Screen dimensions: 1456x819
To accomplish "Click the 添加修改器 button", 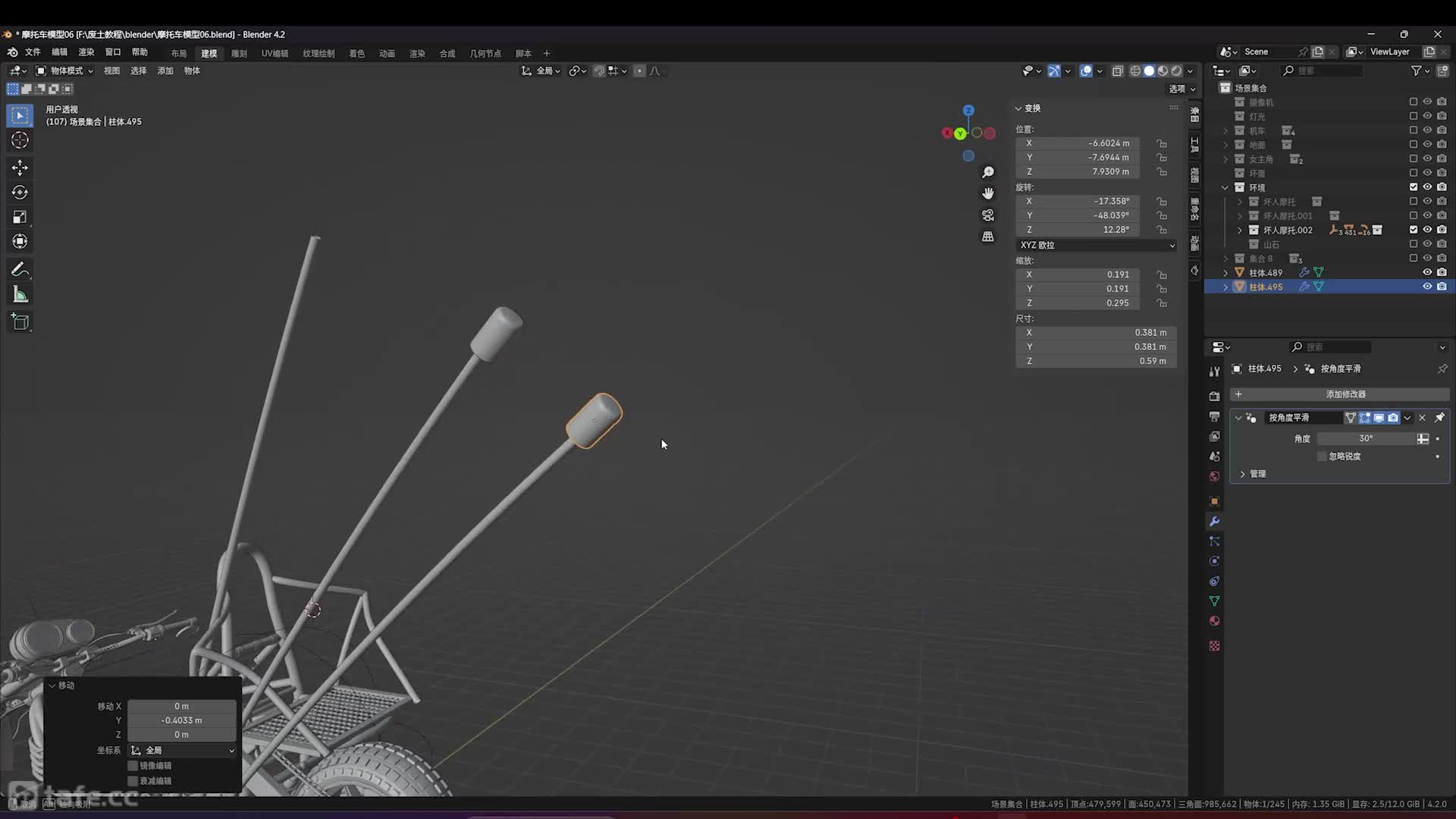I will pos(1340,394).
